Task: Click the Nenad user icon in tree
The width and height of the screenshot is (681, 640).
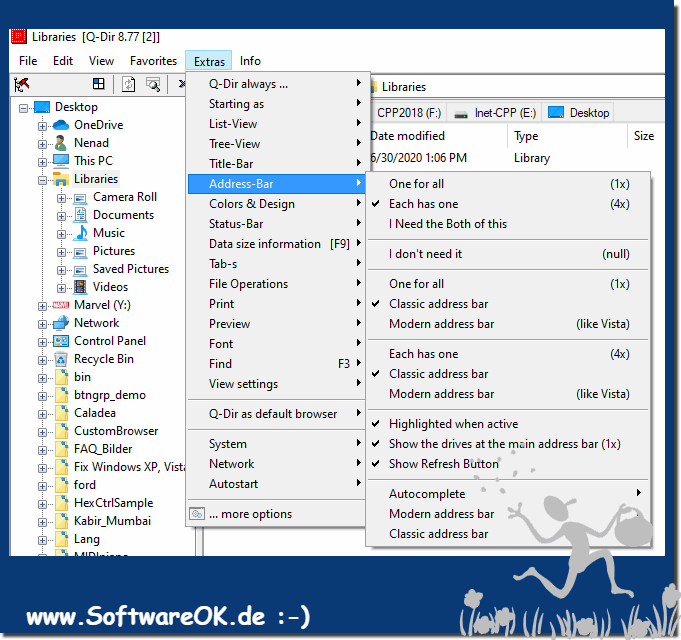Action: pyautogui.click(x=61, y=143)
